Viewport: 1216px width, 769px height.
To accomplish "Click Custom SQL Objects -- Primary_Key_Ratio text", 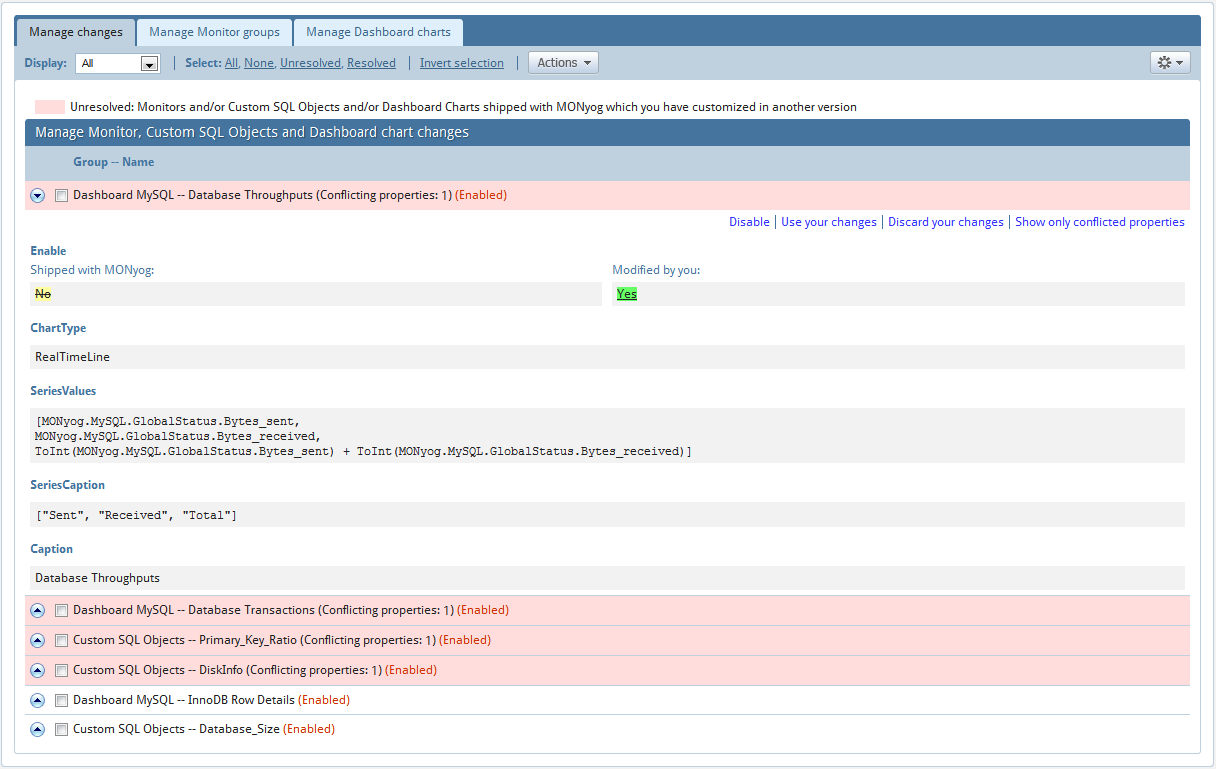I will point(186,640).
